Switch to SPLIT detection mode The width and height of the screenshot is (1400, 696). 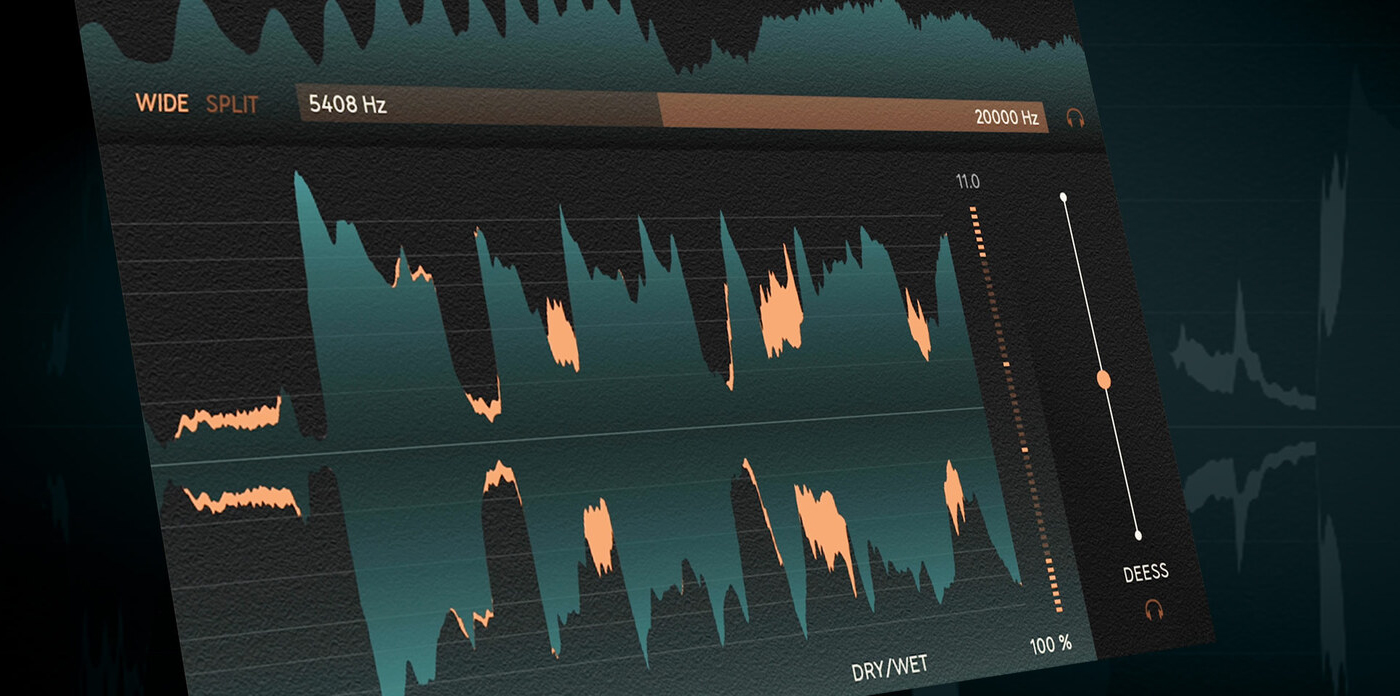click(x=232, y=104)
